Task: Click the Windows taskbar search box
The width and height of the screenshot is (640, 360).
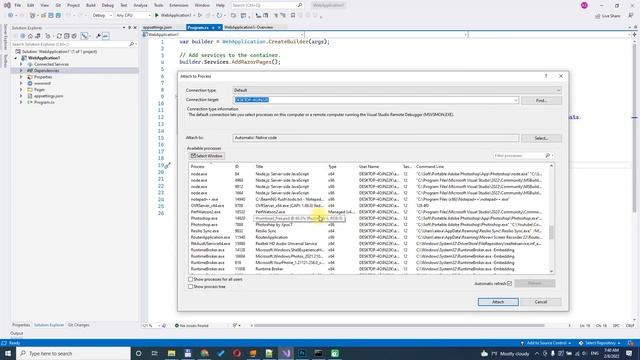Action: tap(74, 353)
